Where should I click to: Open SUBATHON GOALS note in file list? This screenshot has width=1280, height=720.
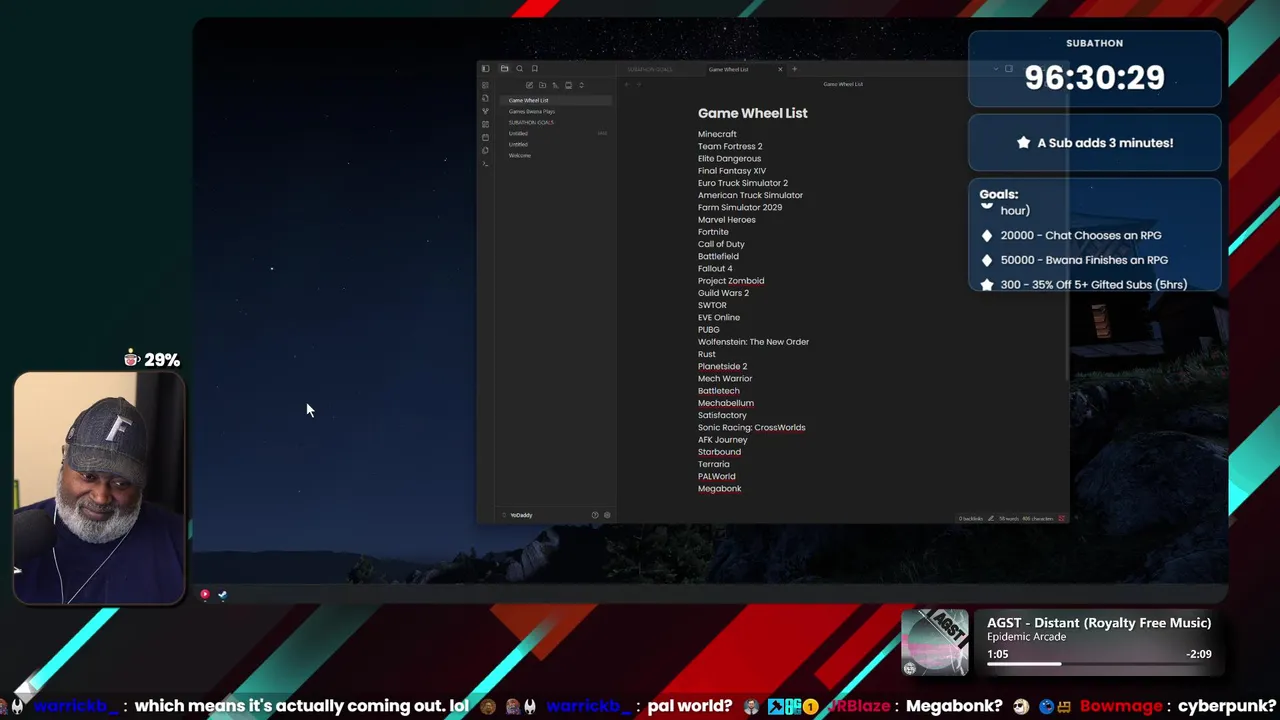pos(531,122)
